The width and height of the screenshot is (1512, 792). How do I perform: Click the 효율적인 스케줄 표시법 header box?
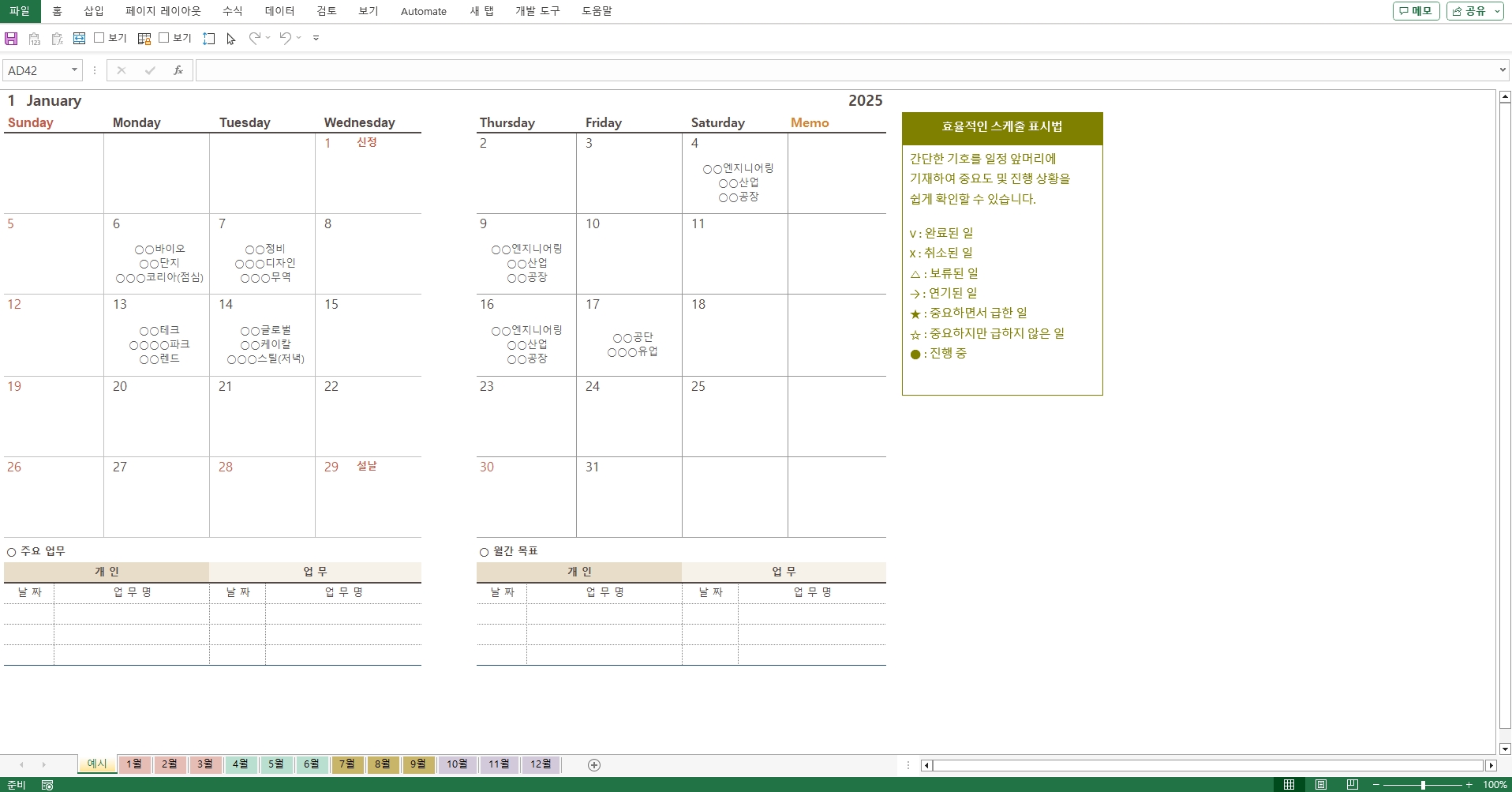click(1002, 127)
